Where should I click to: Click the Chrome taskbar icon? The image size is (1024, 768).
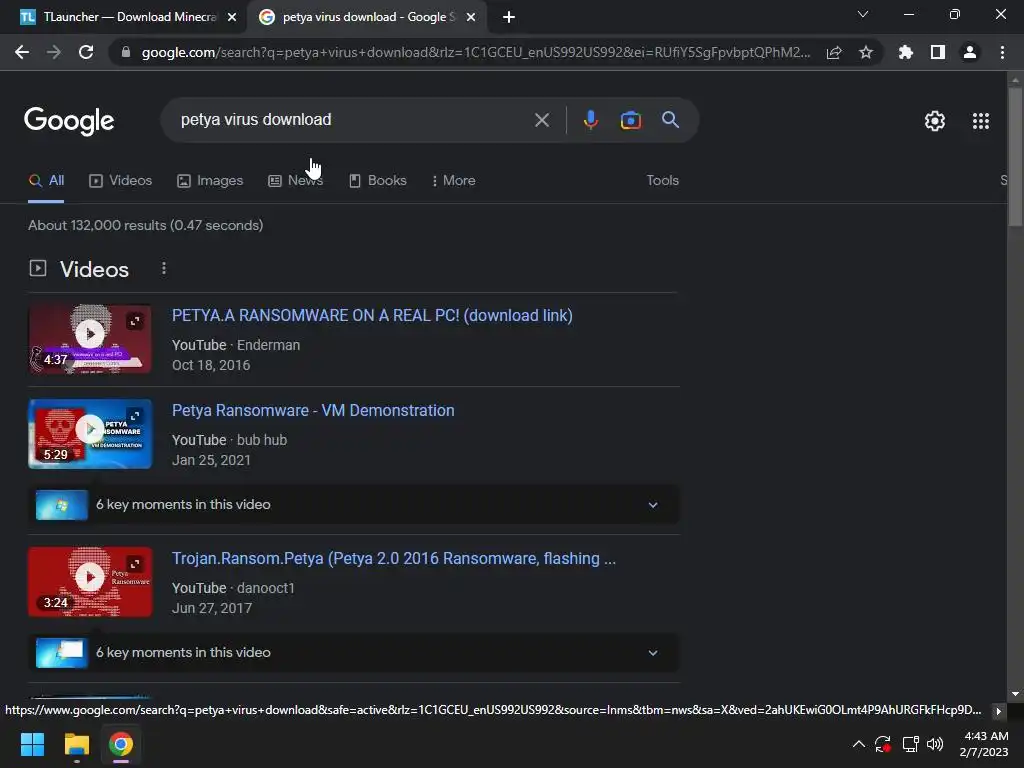[121, 744]
